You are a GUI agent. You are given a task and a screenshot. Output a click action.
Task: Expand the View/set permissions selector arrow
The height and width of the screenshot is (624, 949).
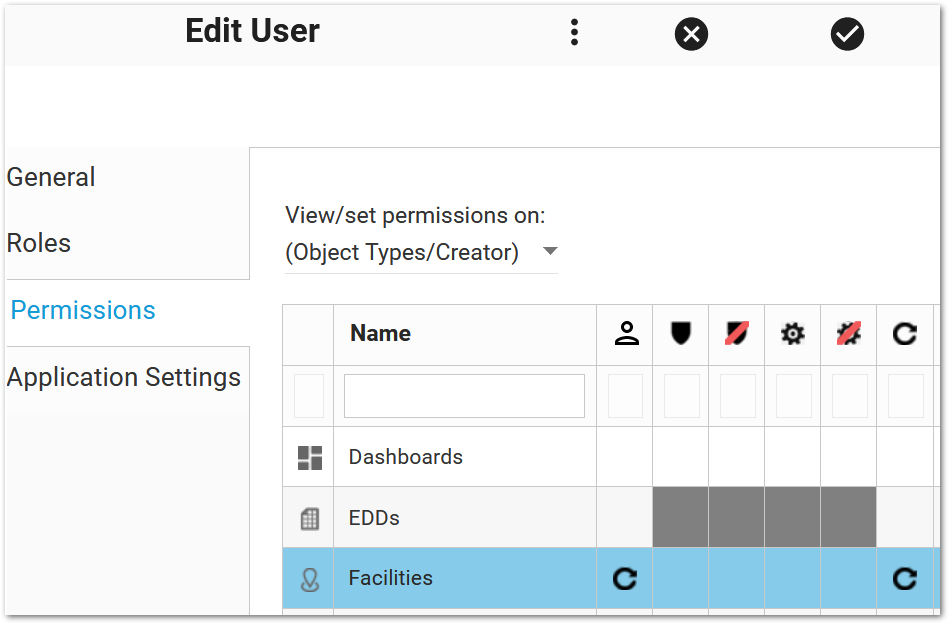coord(550,253)
